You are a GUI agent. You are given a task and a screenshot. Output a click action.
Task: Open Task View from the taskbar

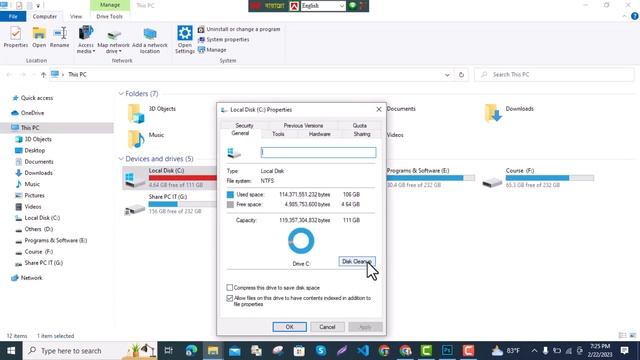(x=168, y=351)
